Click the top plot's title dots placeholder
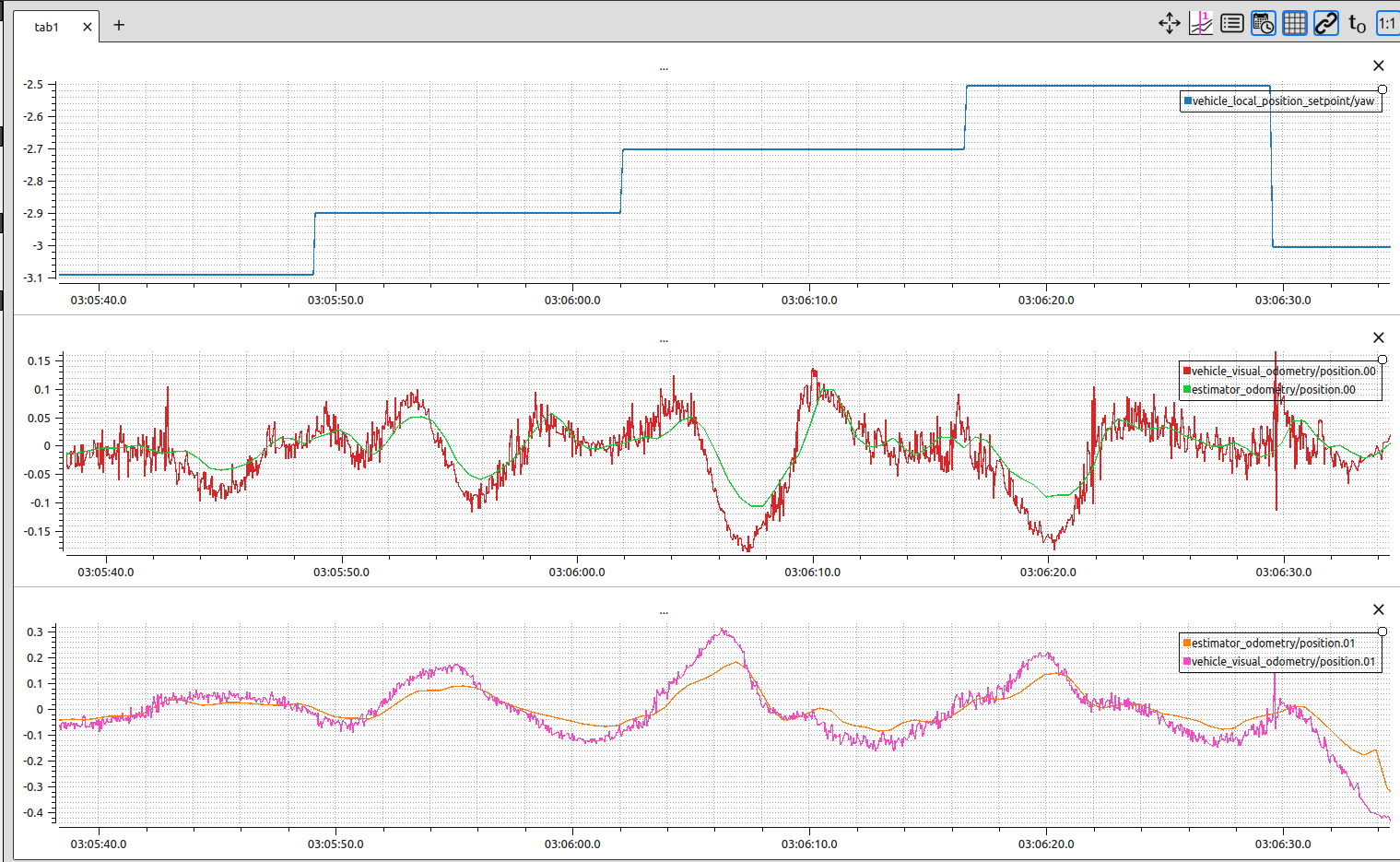 click(x=664, y=67)
